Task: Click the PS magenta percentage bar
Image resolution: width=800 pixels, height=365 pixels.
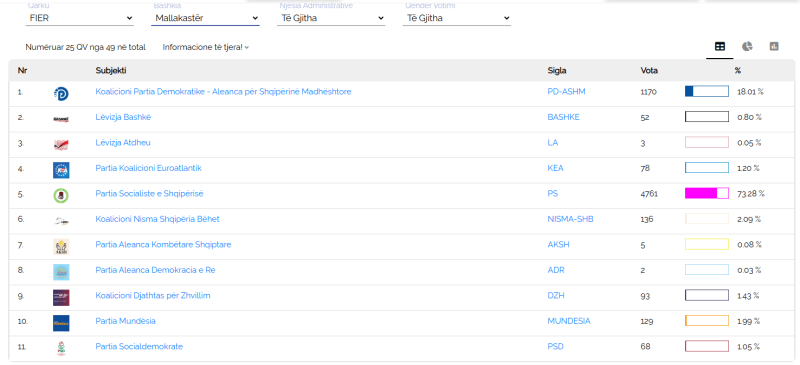Action: 707,193
